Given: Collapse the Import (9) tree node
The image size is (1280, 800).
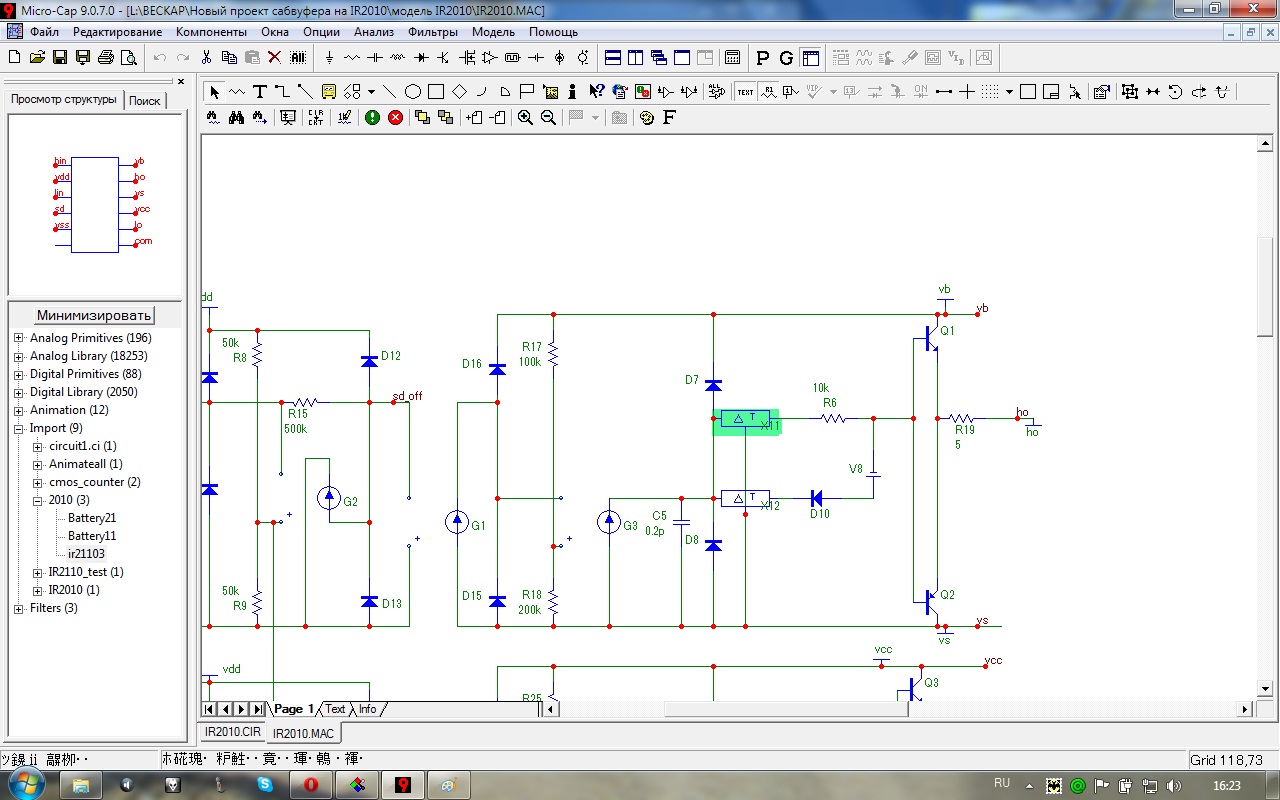Looking at the screenshot, I should click(x=19, y=428).
